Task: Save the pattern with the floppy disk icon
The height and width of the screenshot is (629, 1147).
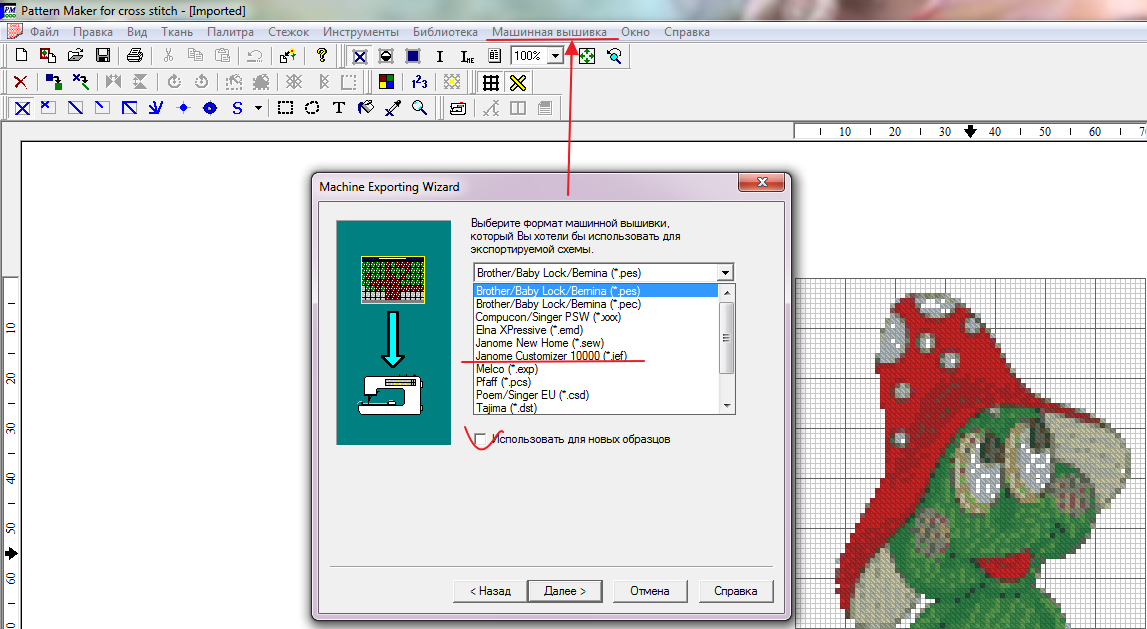Action: pos(103,56)
